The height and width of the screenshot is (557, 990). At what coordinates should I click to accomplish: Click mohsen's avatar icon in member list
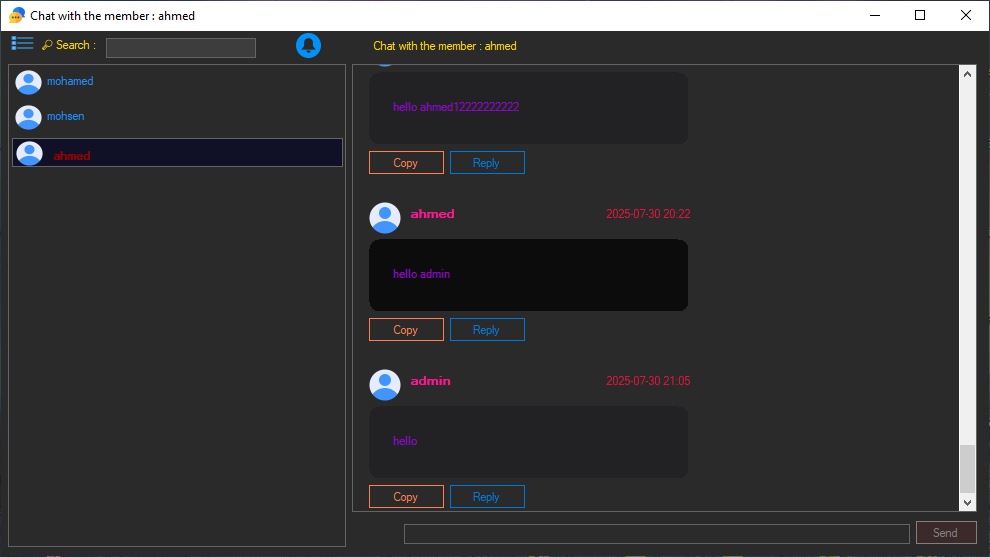(x=29, y=117)
